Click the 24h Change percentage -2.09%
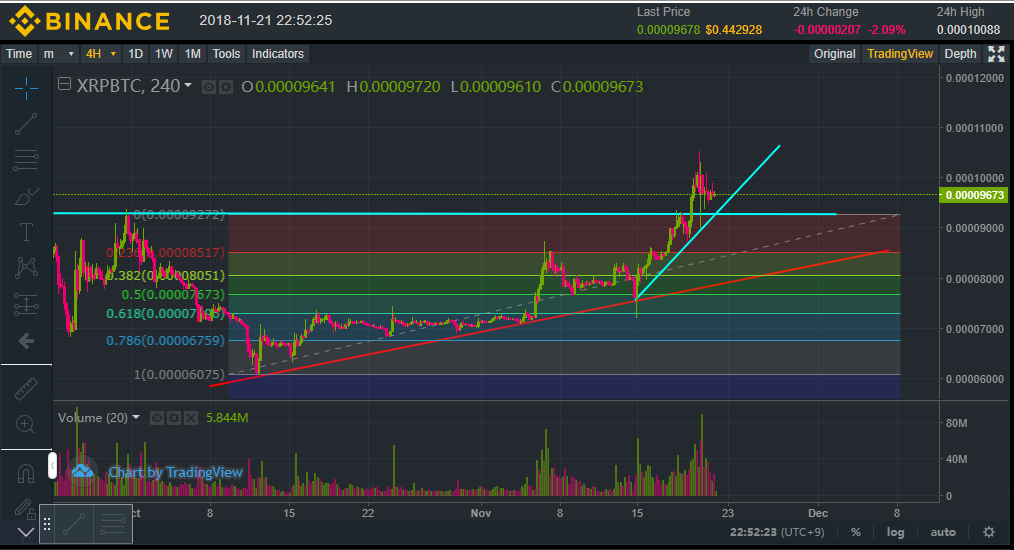 886,30
